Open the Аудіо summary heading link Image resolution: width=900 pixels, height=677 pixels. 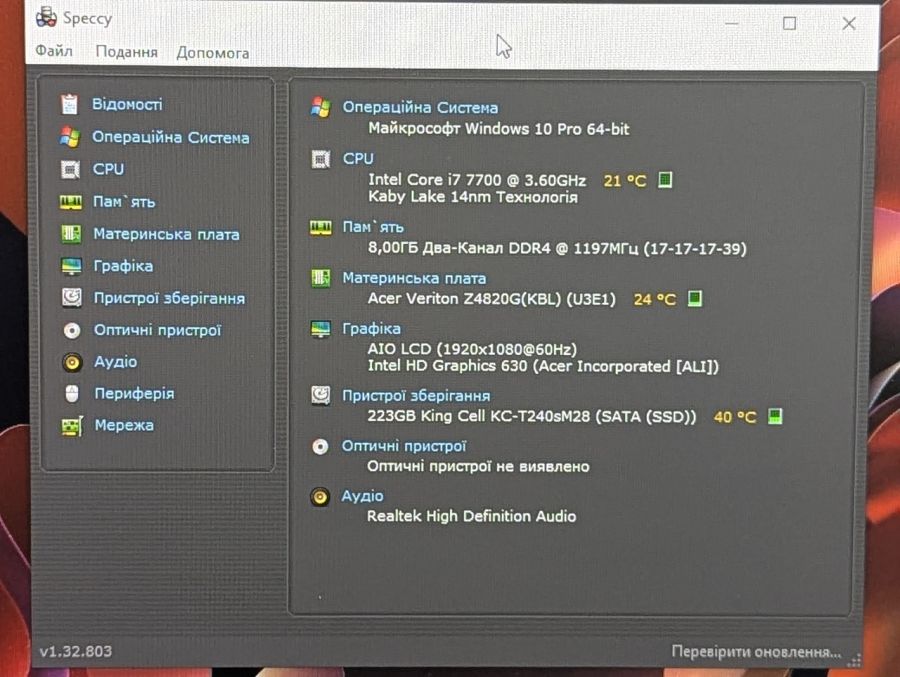pyautogui.click(x=362, y=496)
